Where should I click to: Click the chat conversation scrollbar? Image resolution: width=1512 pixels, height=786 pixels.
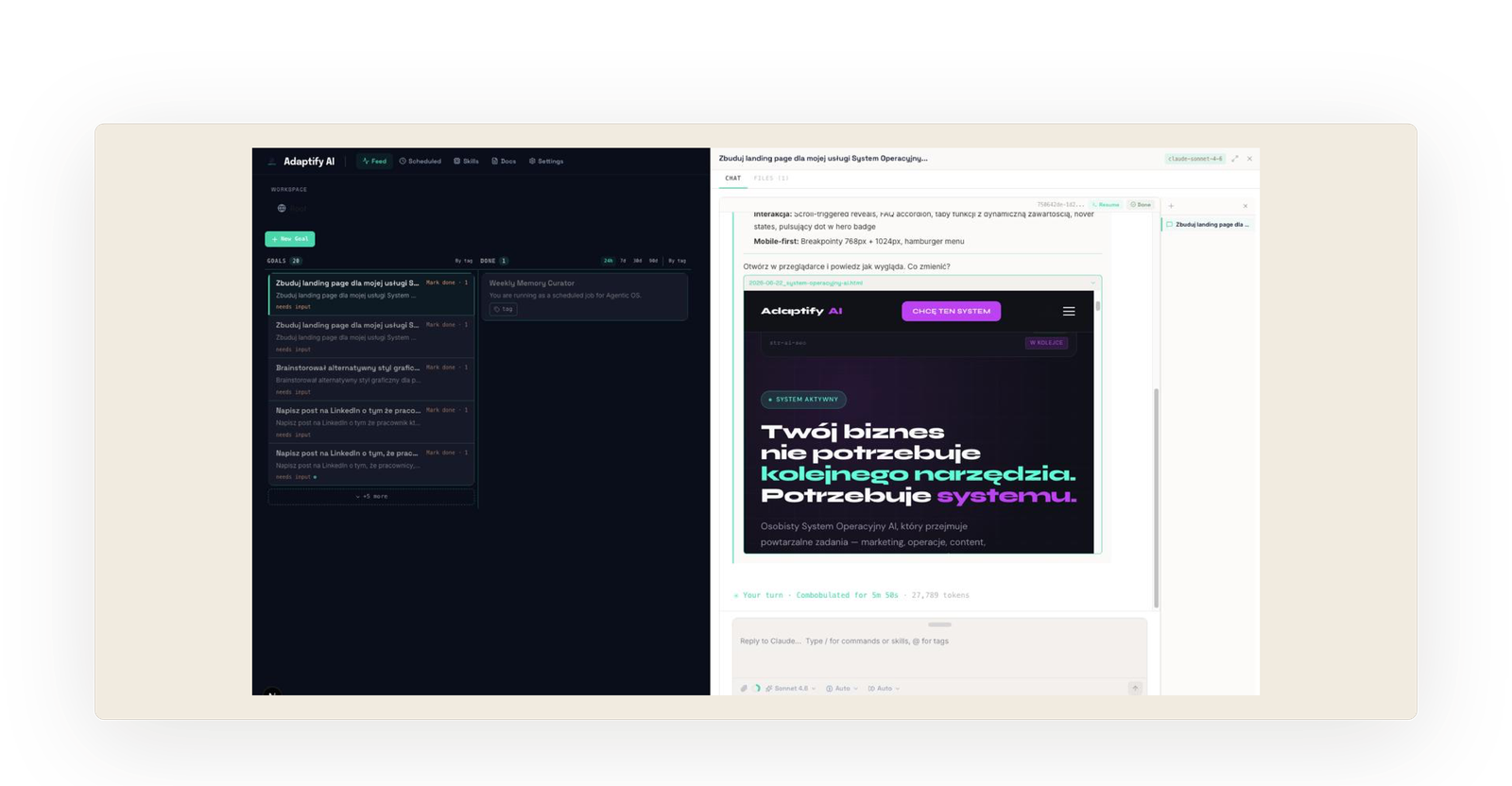[x=1156, y=497]
